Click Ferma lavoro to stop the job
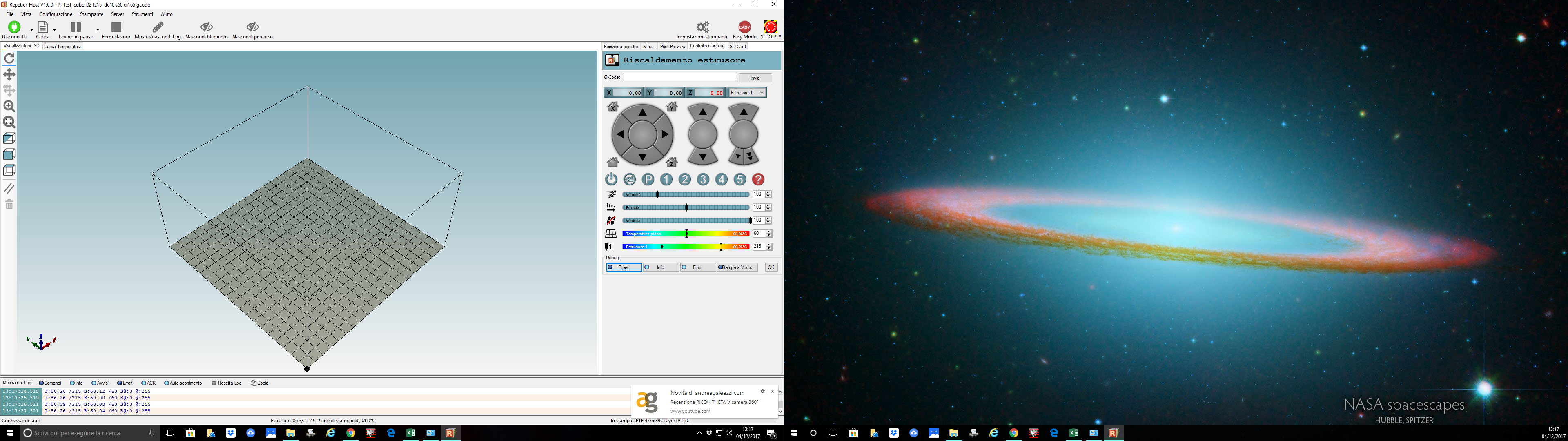1568x441 pixels. pyautogui.click(x=116, y=30)
